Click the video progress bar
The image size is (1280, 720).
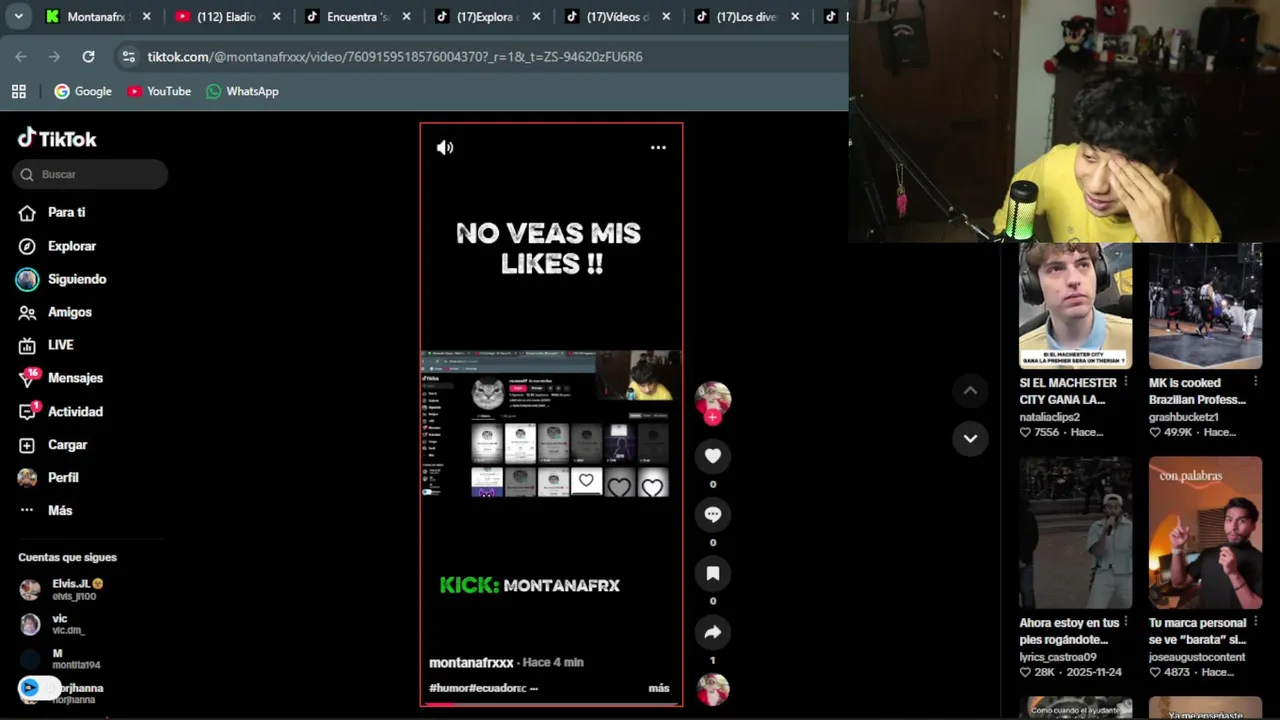coord(551,704)
